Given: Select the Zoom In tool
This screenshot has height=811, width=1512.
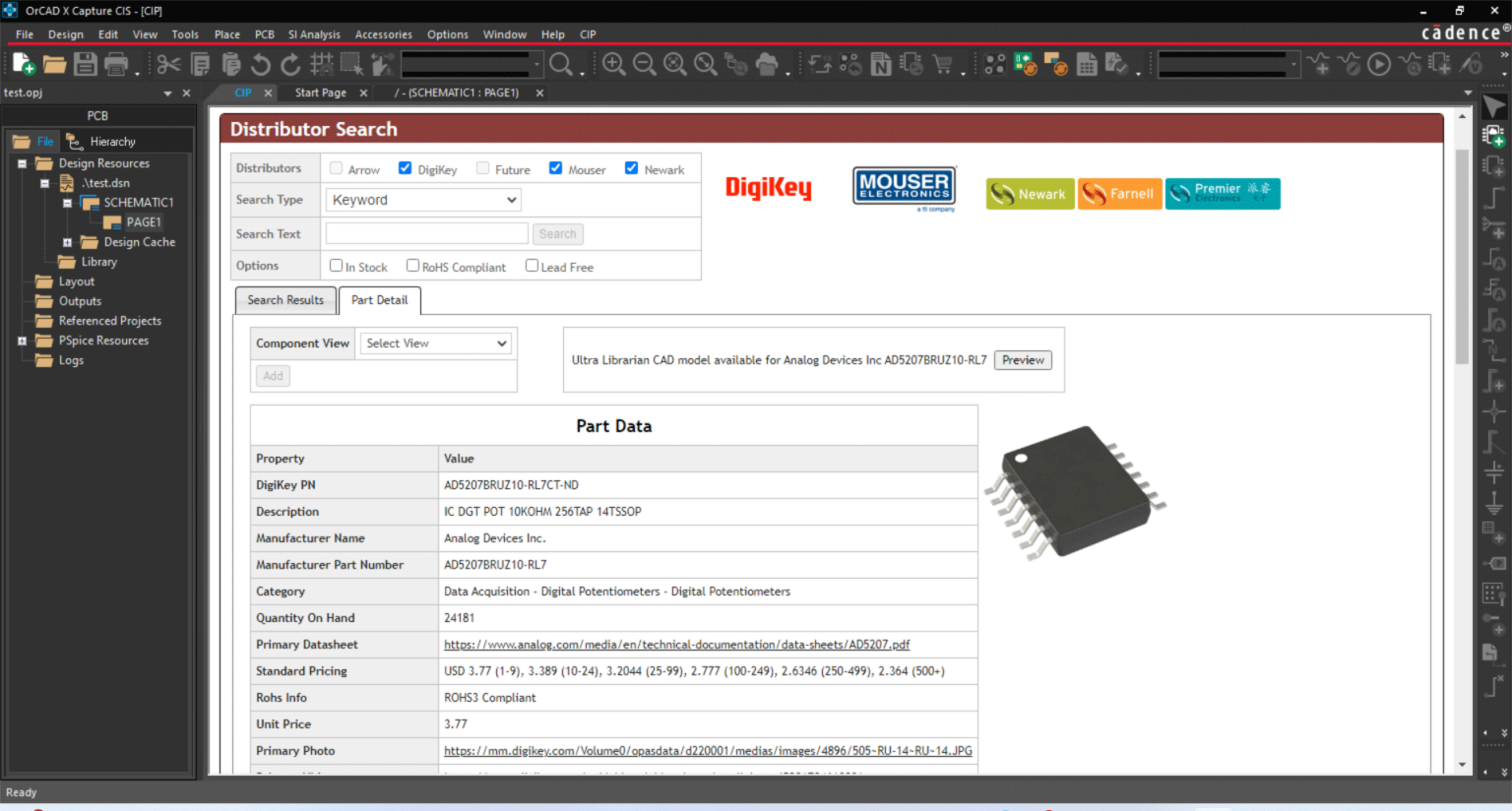Looking at the screenshot, I should click(612, 63).
